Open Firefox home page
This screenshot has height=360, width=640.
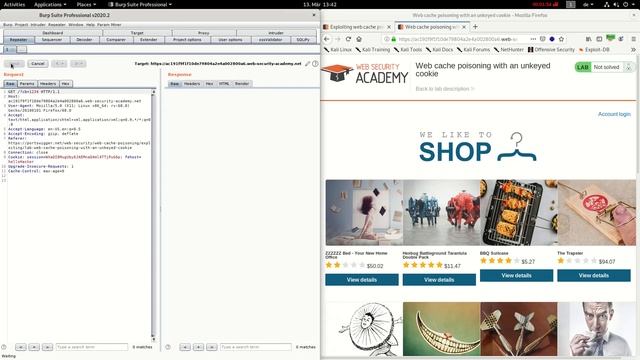point(359,39)
